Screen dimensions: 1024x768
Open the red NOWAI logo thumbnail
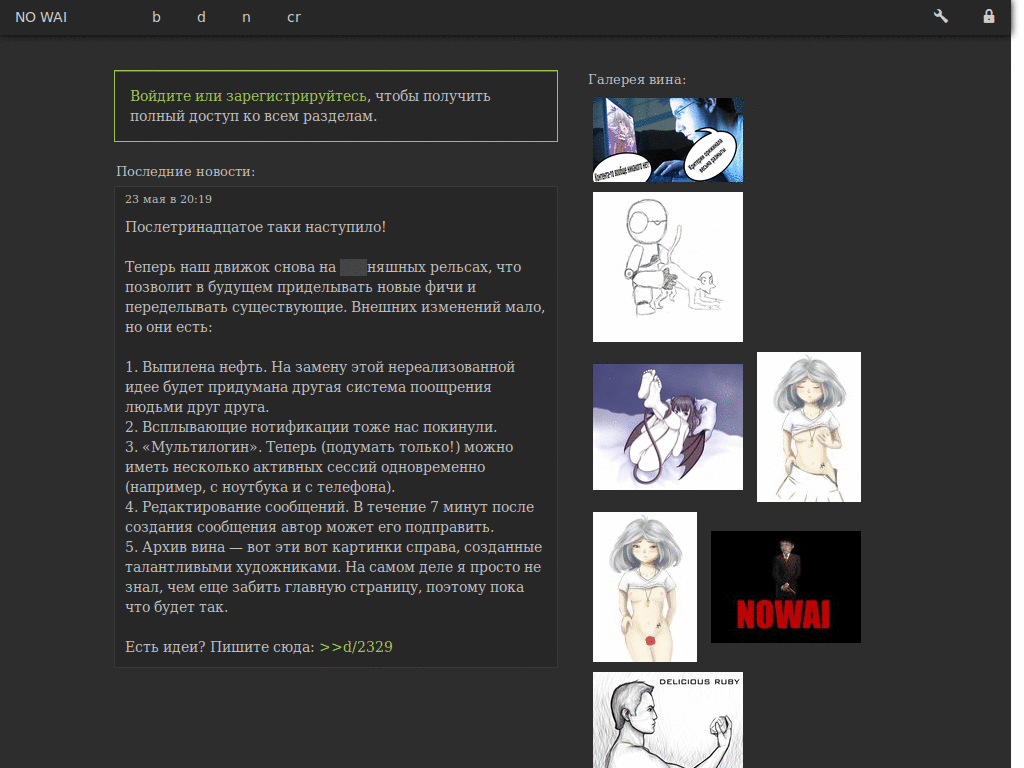pyautogui.click(x=786, y=587)
